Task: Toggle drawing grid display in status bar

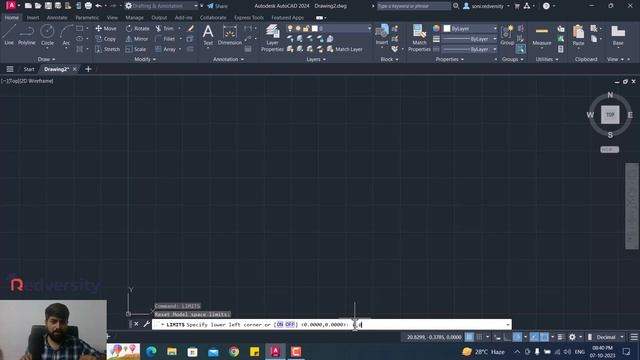Action: point(469,337)
